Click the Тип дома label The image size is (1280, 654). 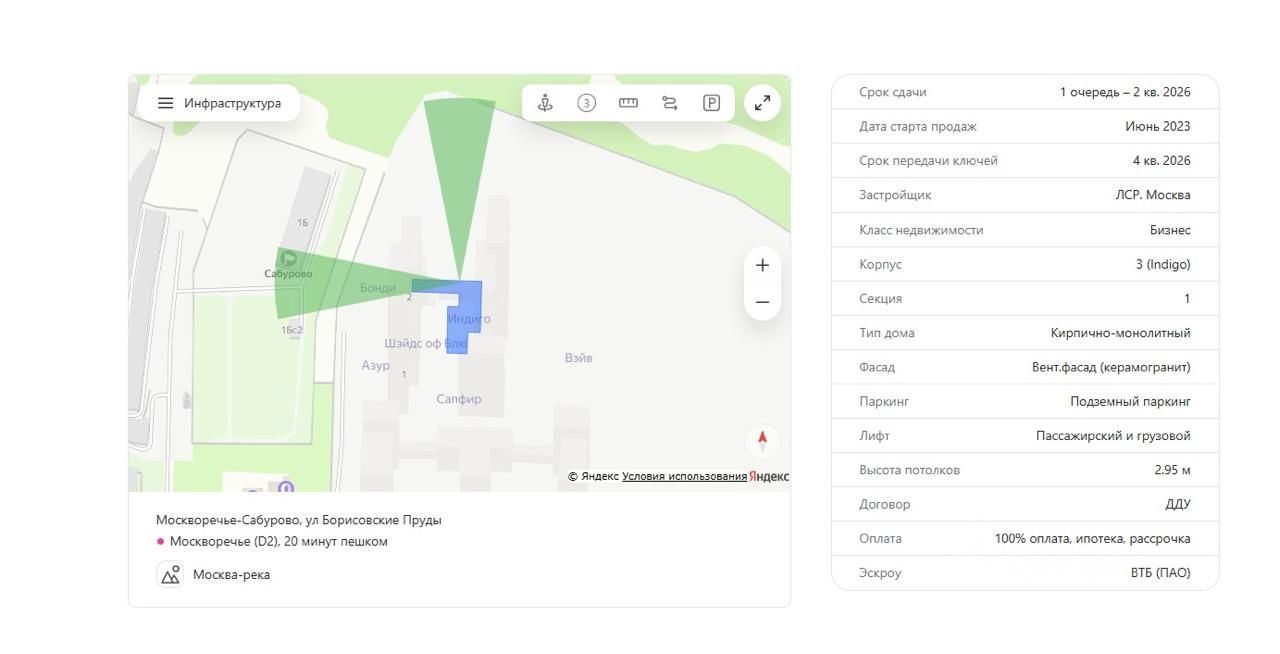click(x=887, y=333)
